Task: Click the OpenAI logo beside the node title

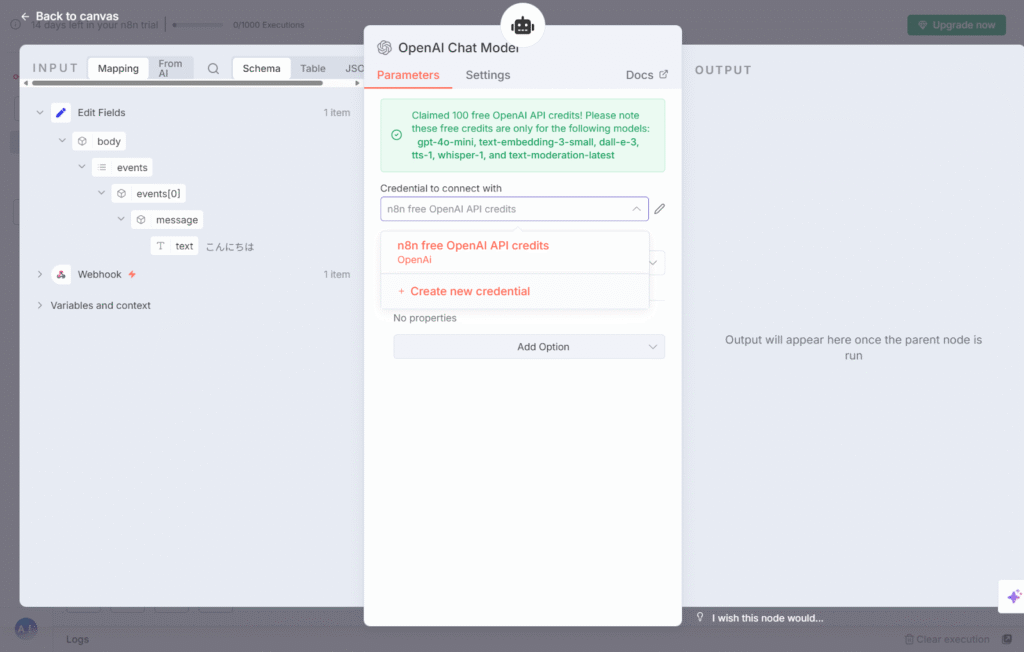Action: pos(384,47)
